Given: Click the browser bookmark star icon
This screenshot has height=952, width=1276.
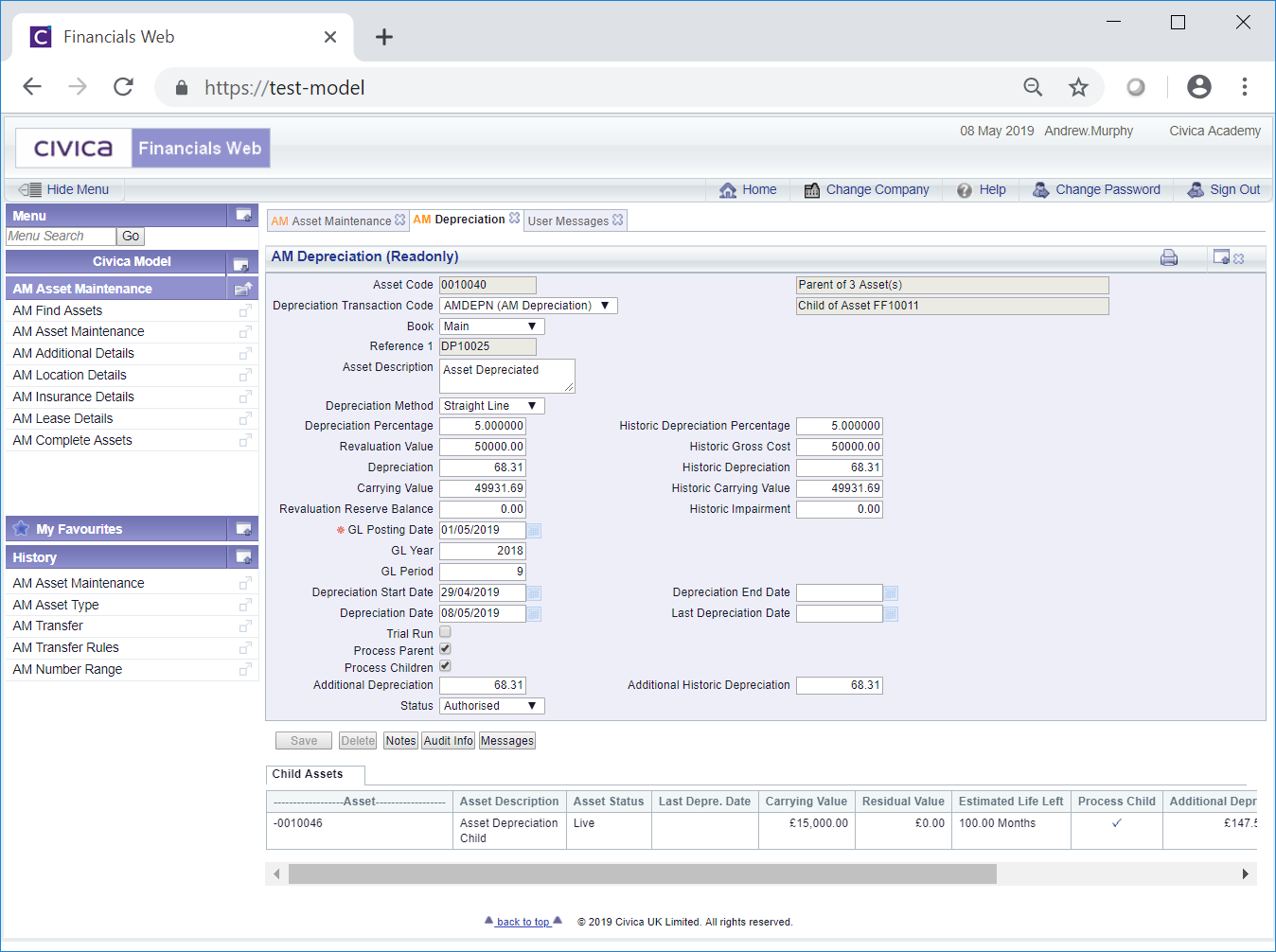Looking at the screenshot, I should pos(1078,87).
